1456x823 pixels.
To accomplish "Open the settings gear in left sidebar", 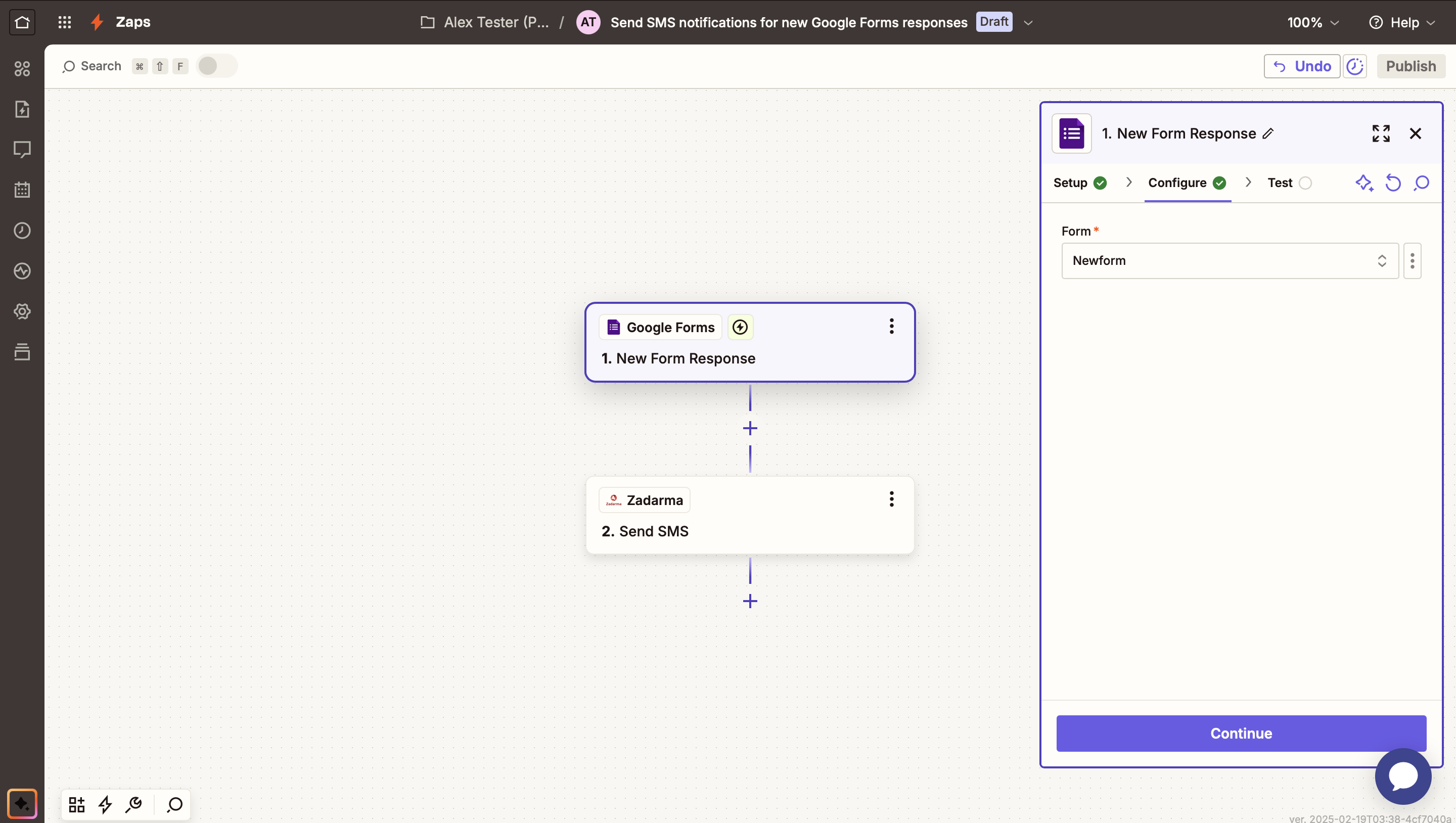I will (x=22, y=311).
